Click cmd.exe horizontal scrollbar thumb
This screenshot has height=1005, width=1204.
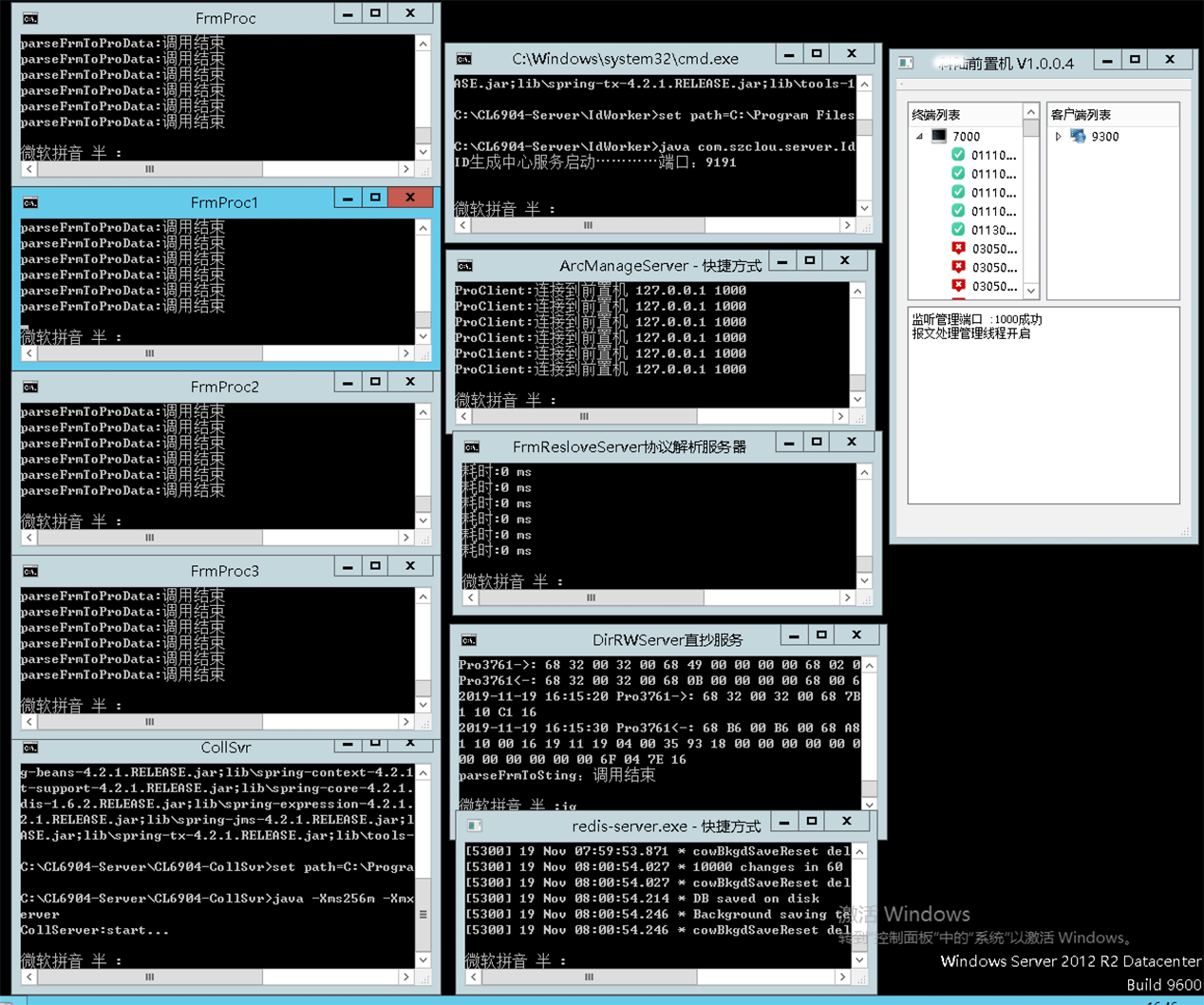589,225
